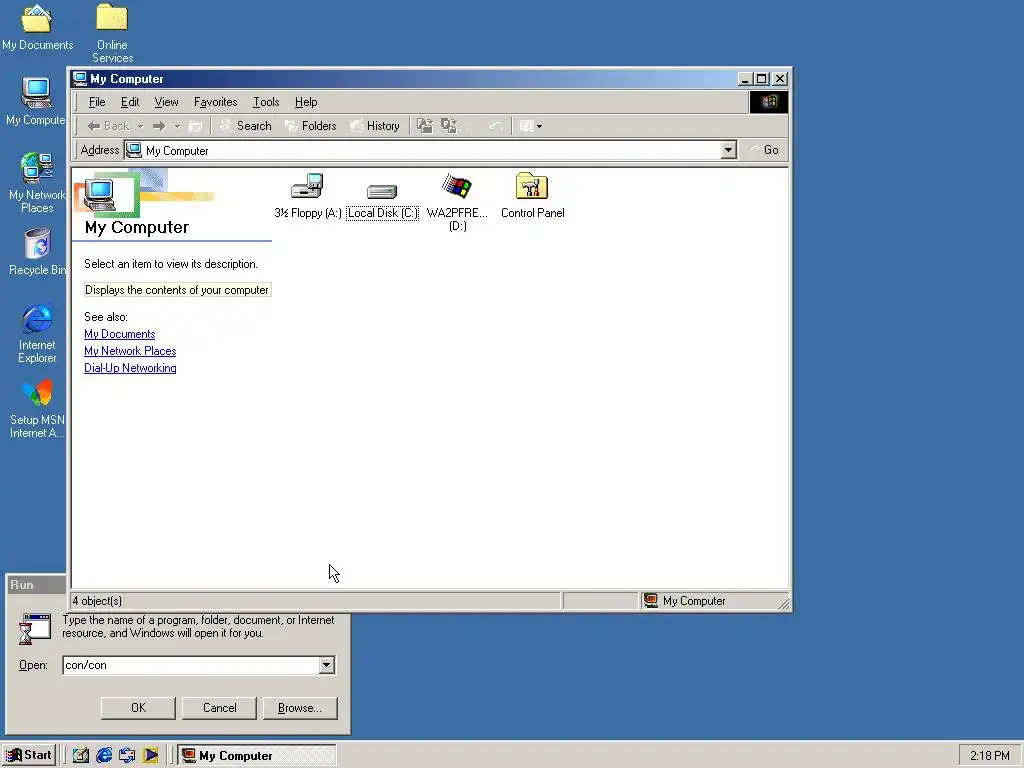Click Cancel in the Run dialog
Image resolution: width=1024 pixels, height=768 pixels.
point(219,708)
